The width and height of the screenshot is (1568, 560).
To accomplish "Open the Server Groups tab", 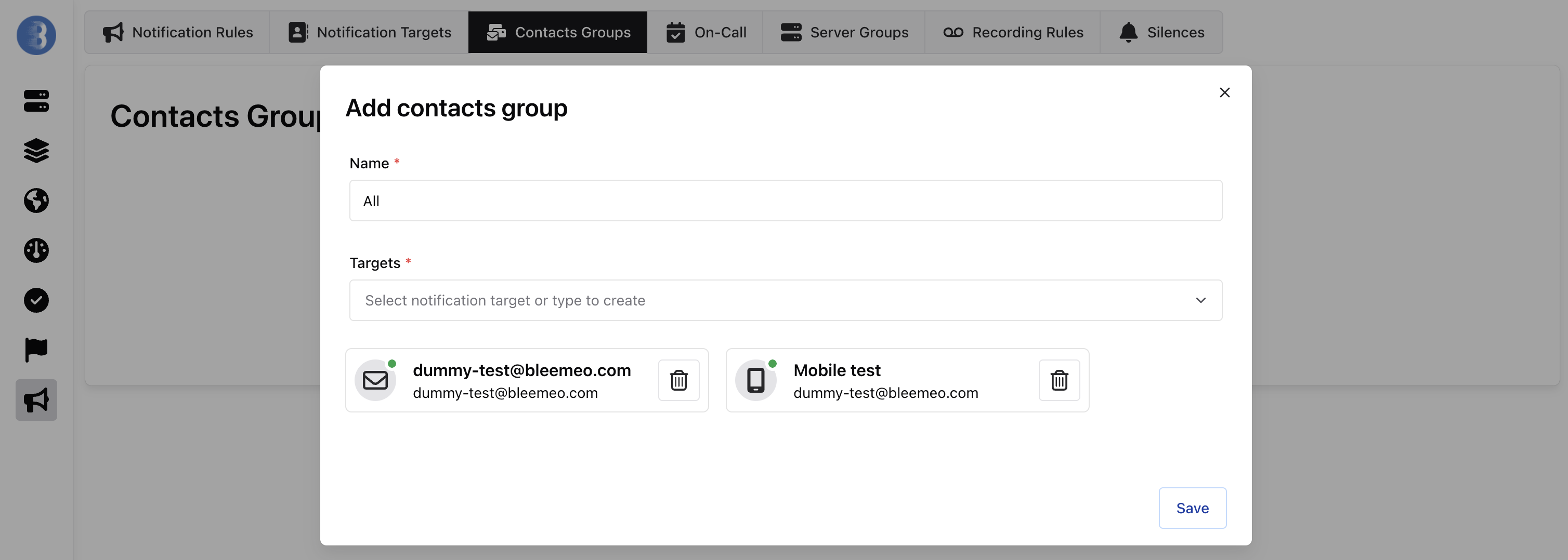I will 844,32.
